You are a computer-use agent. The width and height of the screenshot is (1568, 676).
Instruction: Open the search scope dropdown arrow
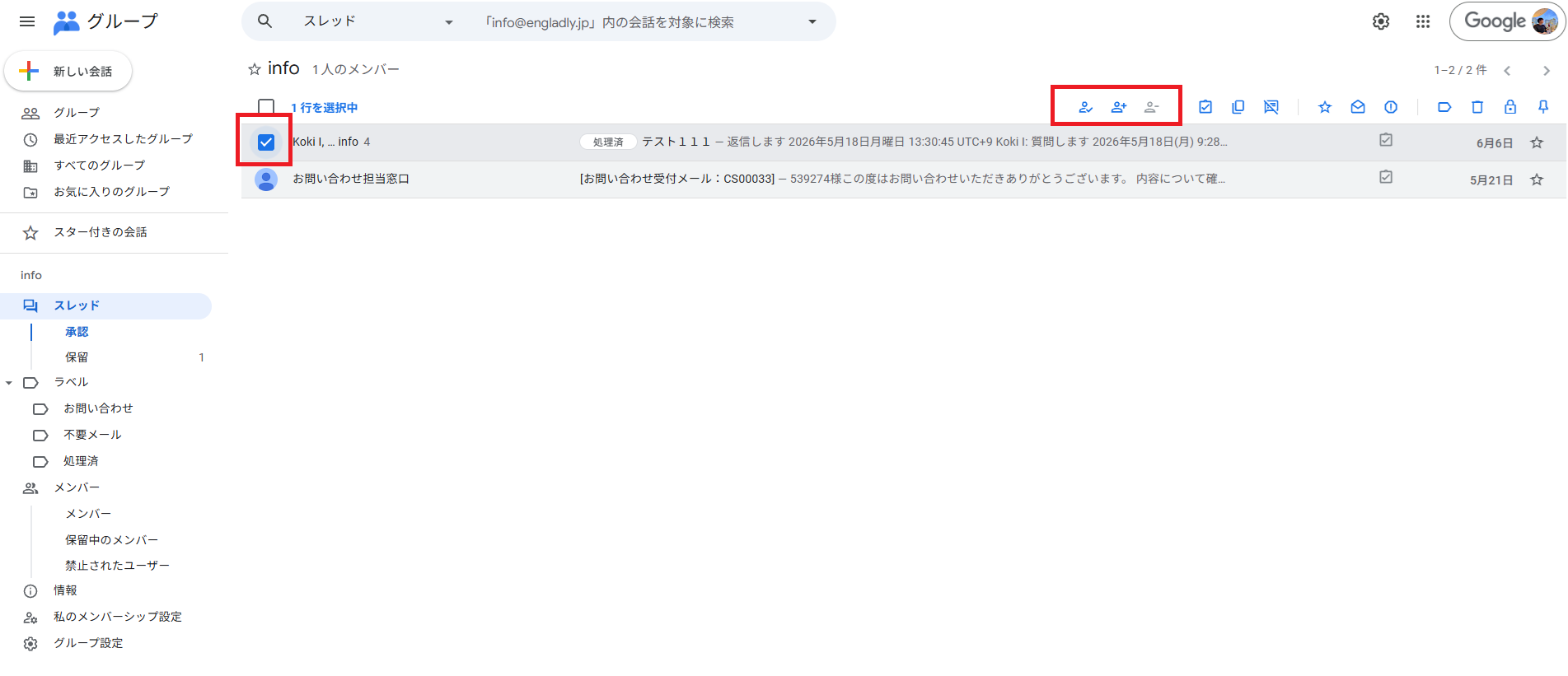pos(812,21)
